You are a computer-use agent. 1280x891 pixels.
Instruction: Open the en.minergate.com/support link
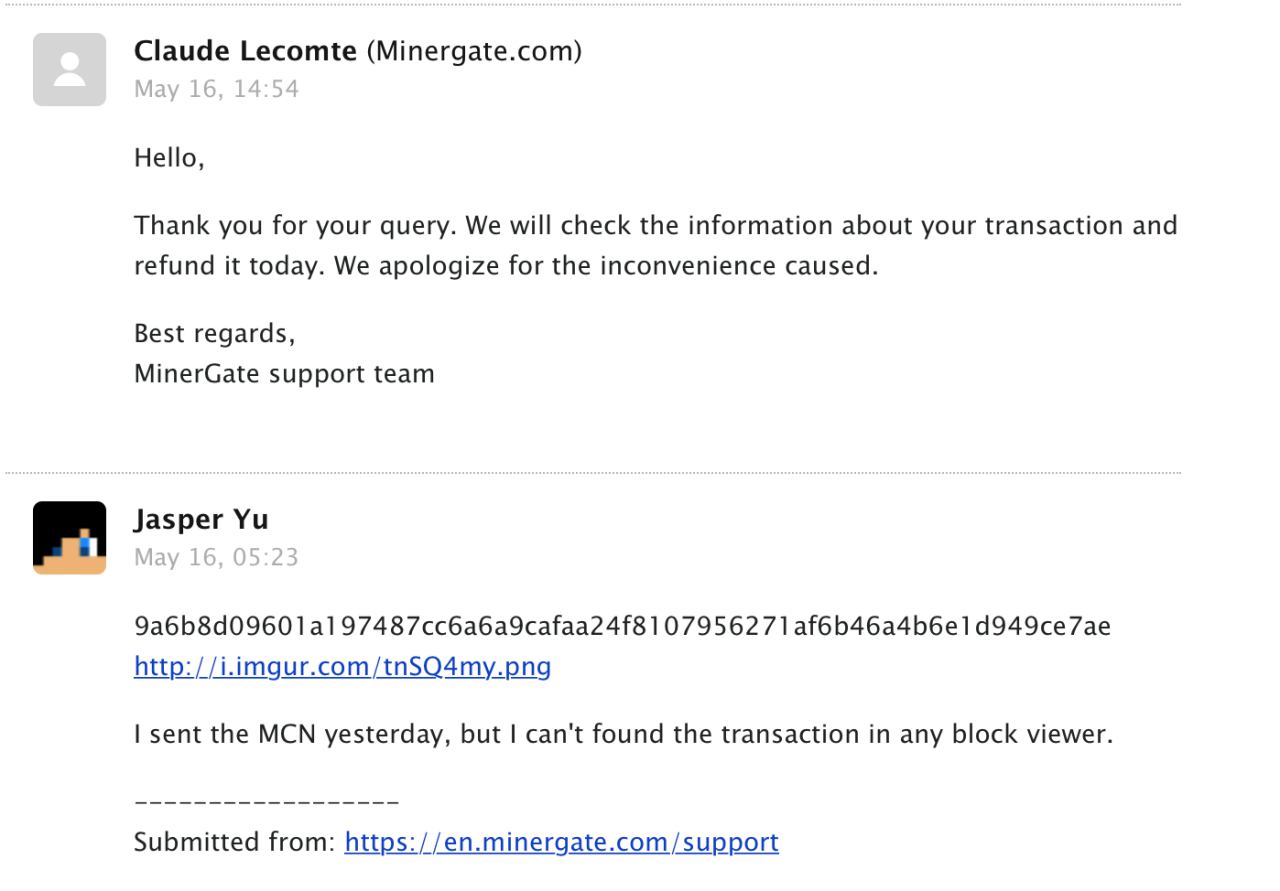pyautogui.click(x=561, y=842)
